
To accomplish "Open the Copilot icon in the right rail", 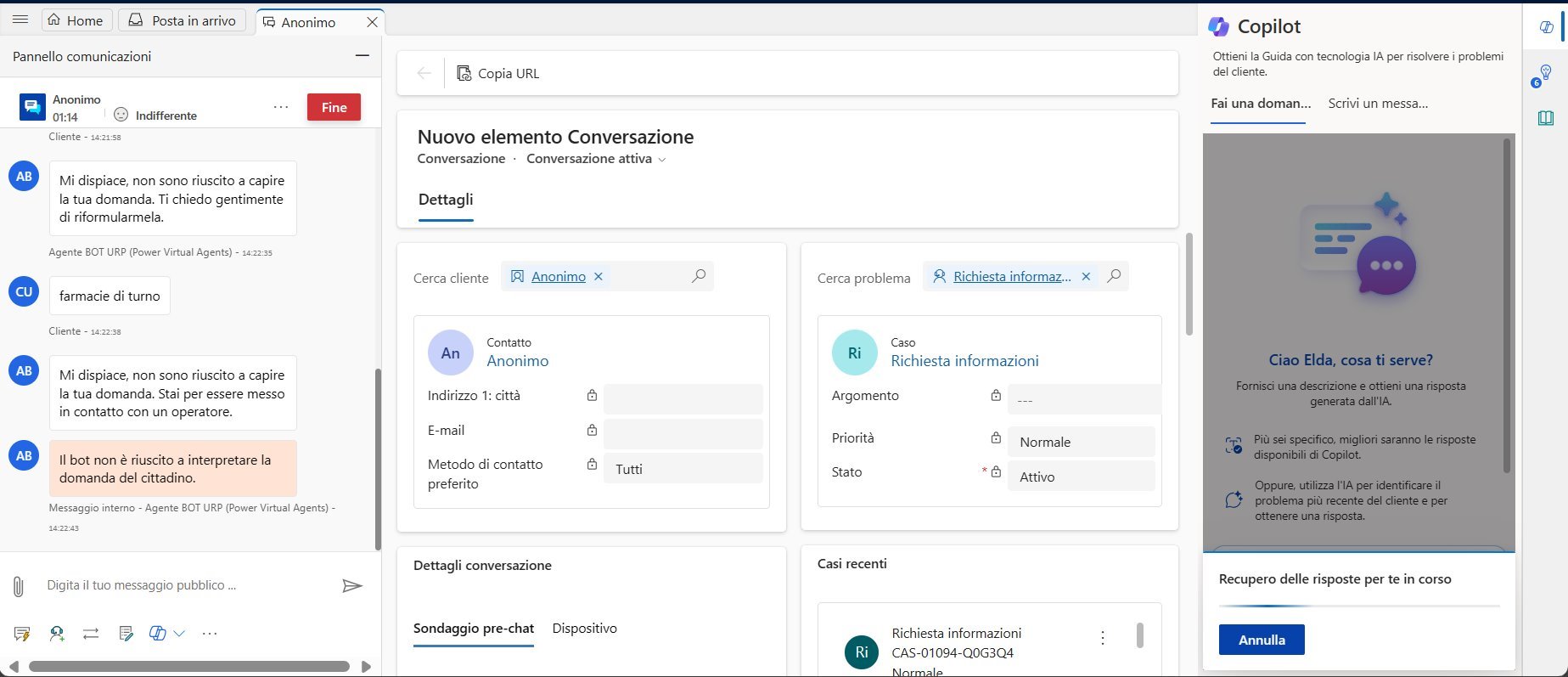I will click(1546, 27).
